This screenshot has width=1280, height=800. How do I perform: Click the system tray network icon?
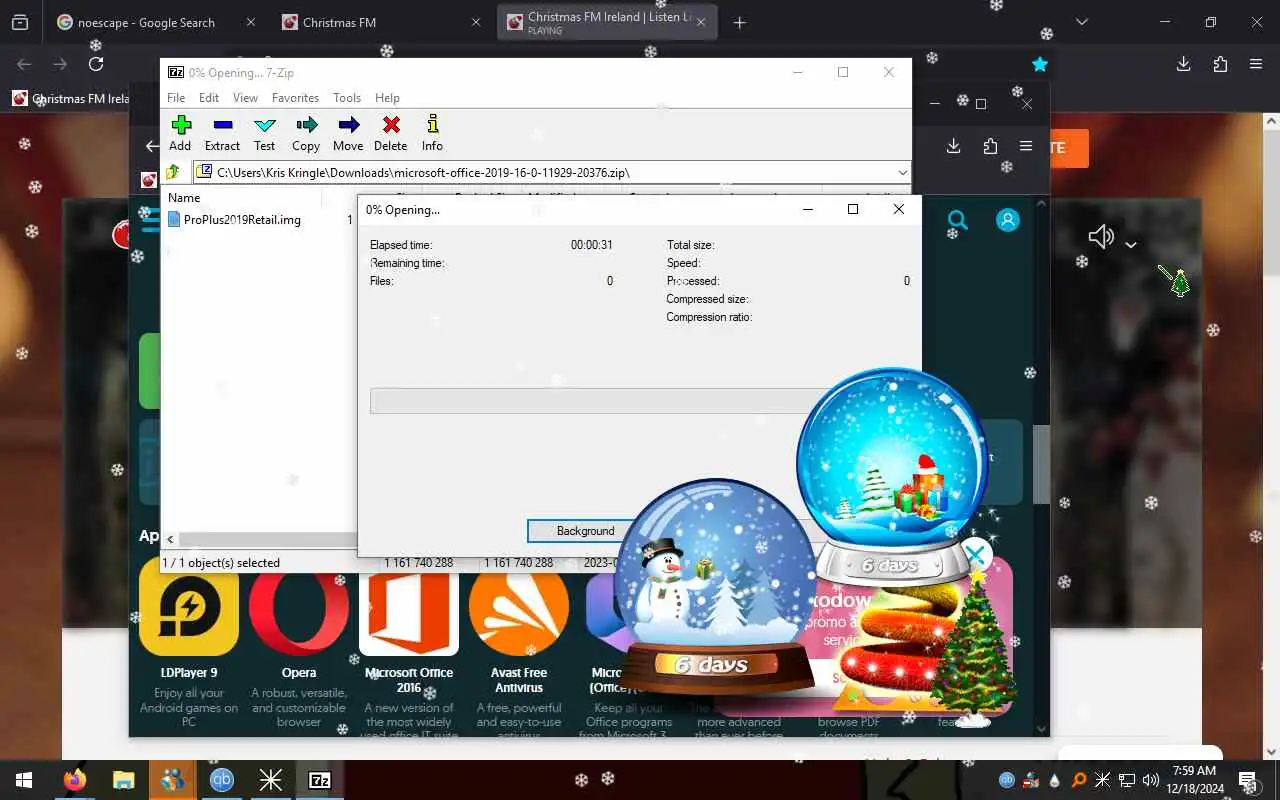(1126, 780)
